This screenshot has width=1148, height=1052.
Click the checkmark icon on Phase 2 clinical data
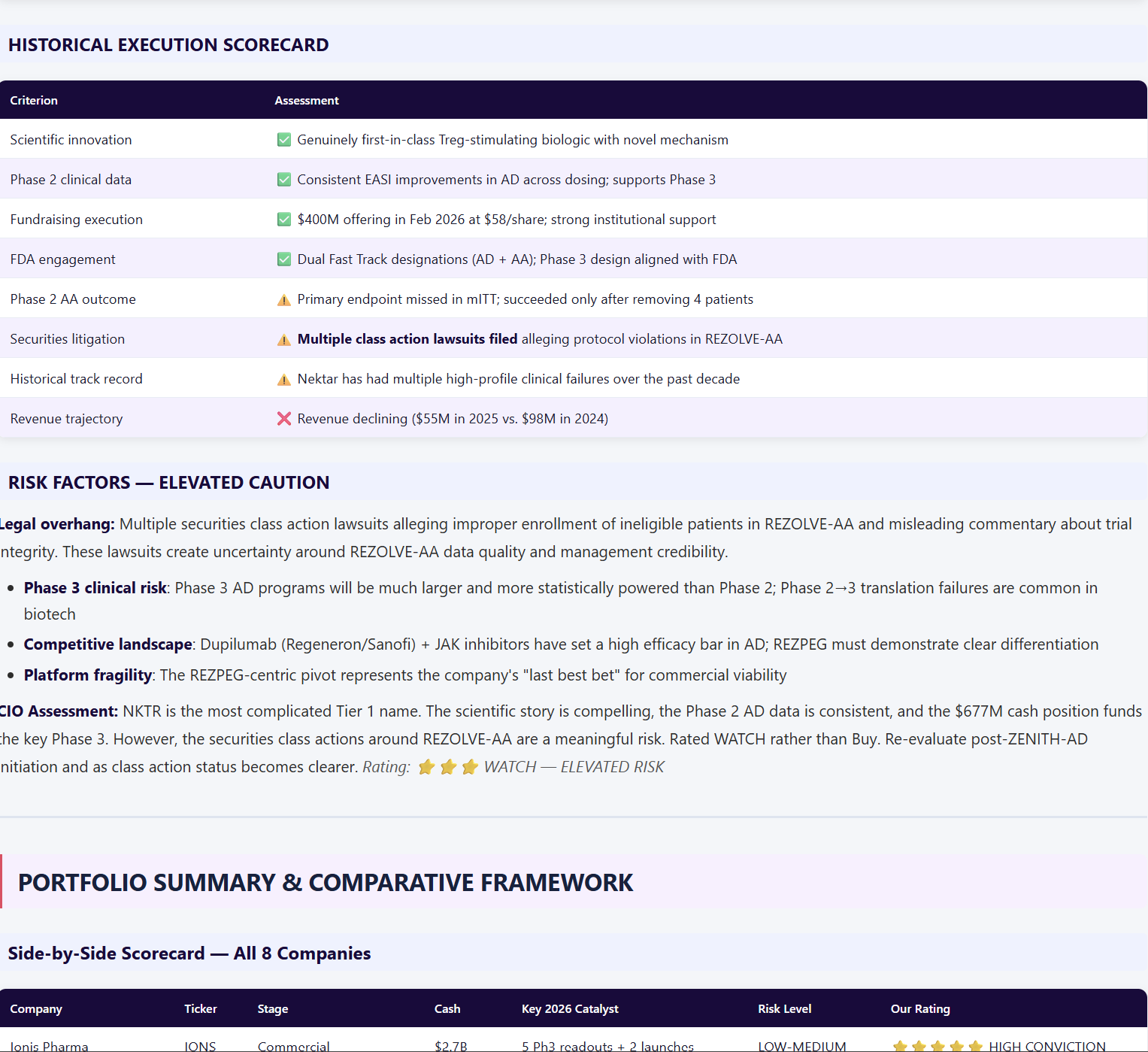tap(284, 179)
